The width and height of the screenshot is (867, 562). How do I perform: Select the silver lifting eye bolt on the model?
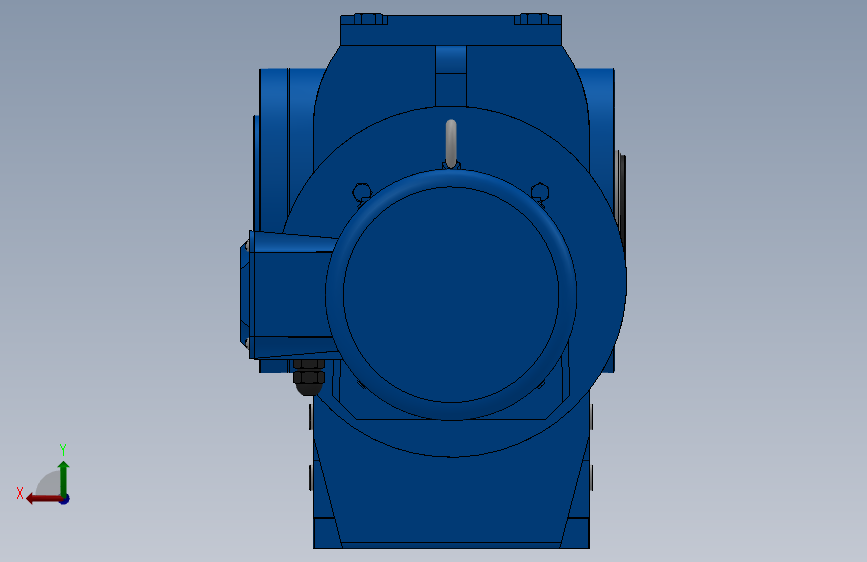pos(451,144)
